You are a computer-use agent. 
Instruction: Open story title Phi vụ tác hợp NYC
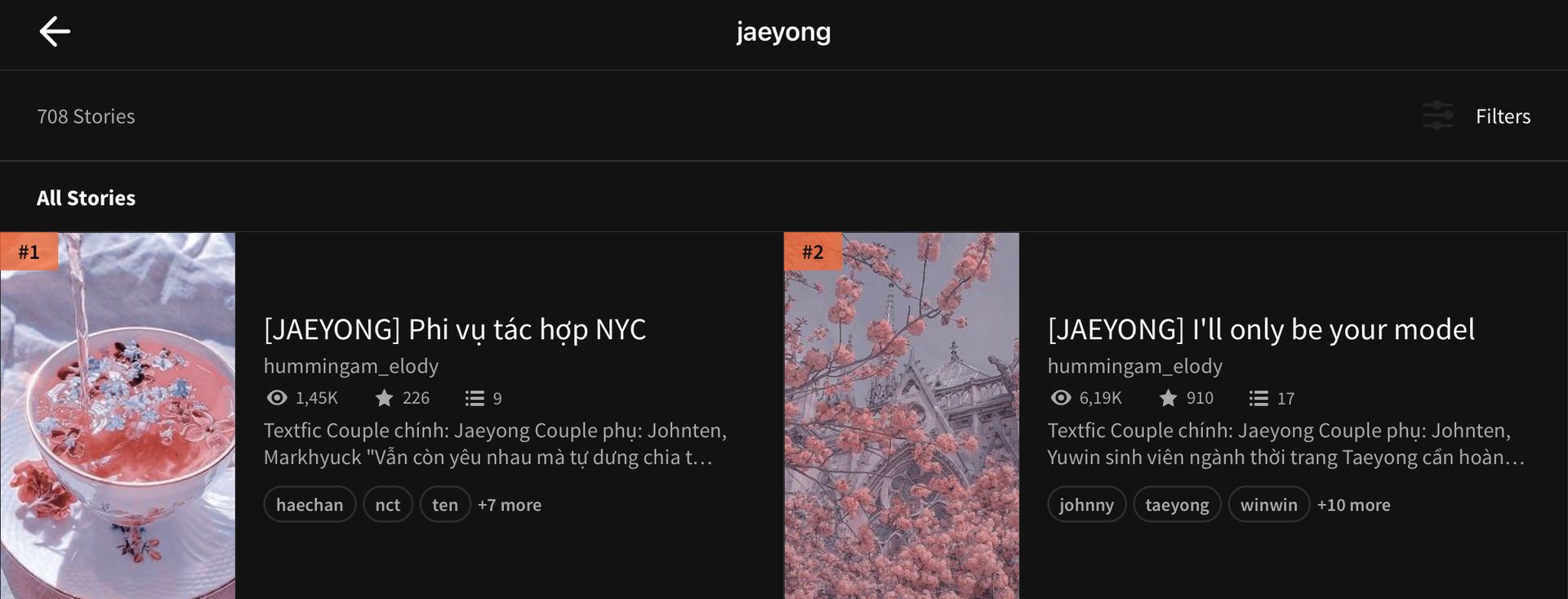[x=455, y=329]
